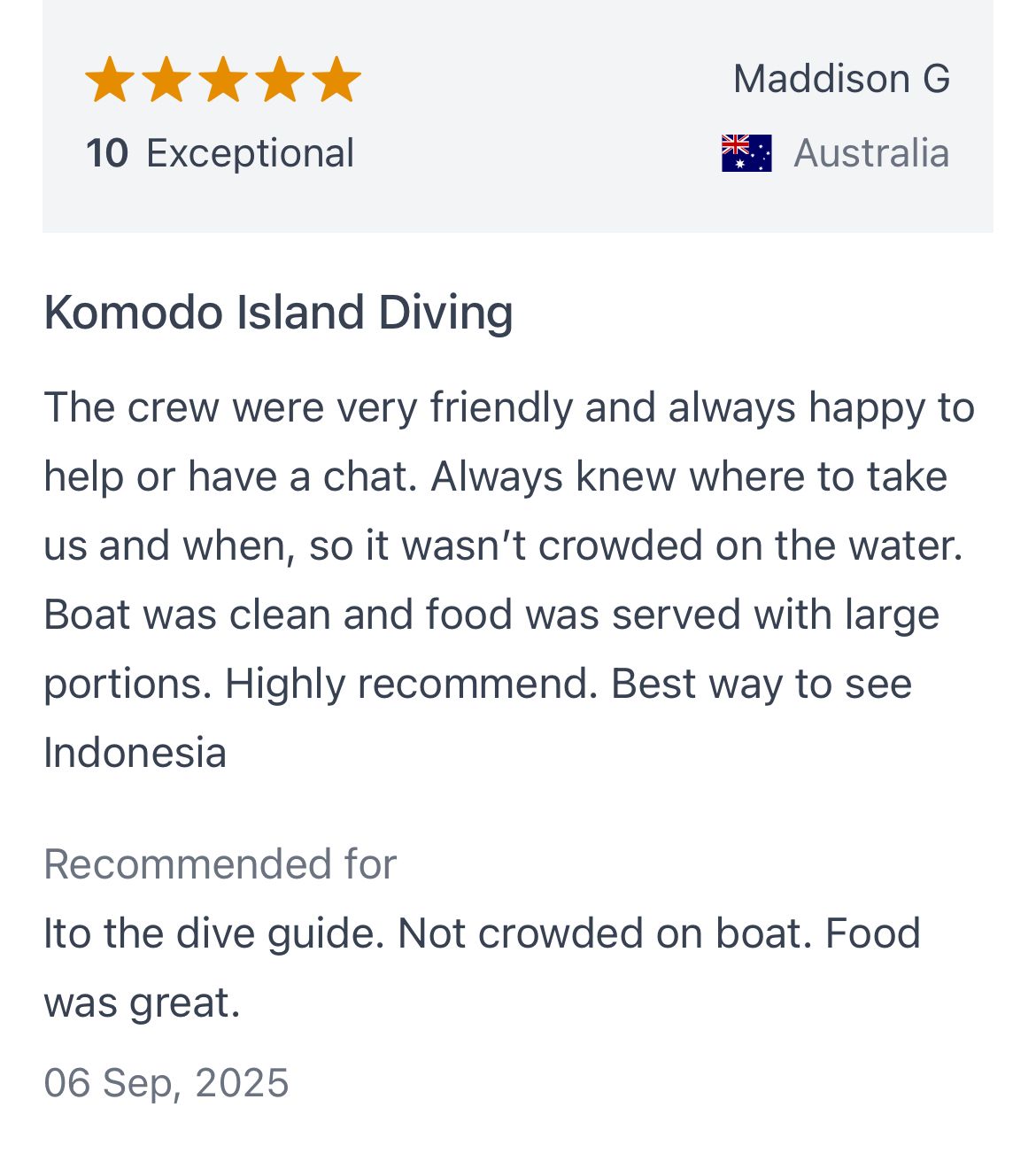Click the review text starting The crew were
This screenshot has width=1036, height=1169.
[x=510, y=580]
